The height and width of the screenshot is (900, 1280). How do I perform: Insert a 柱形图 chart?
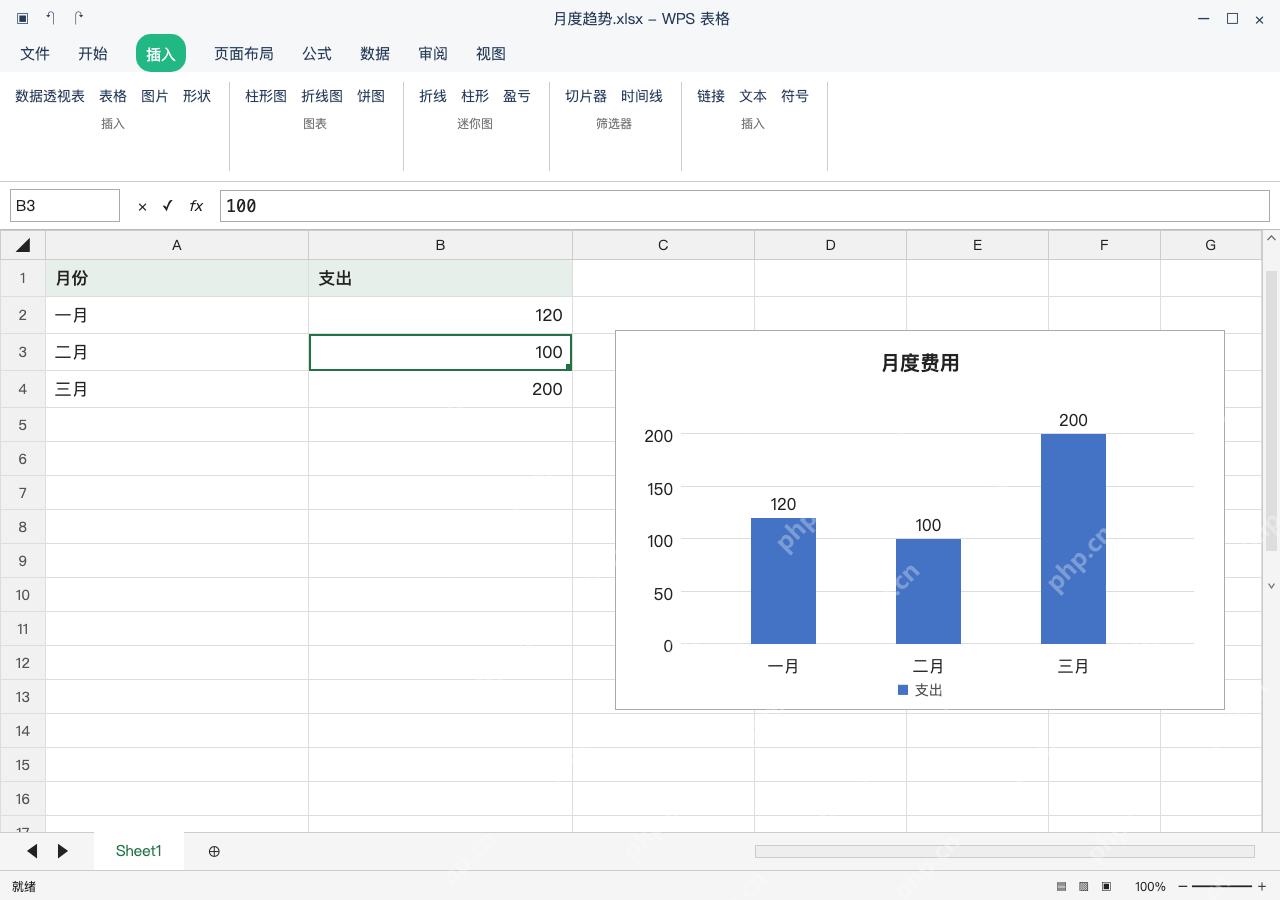(266, 96)
